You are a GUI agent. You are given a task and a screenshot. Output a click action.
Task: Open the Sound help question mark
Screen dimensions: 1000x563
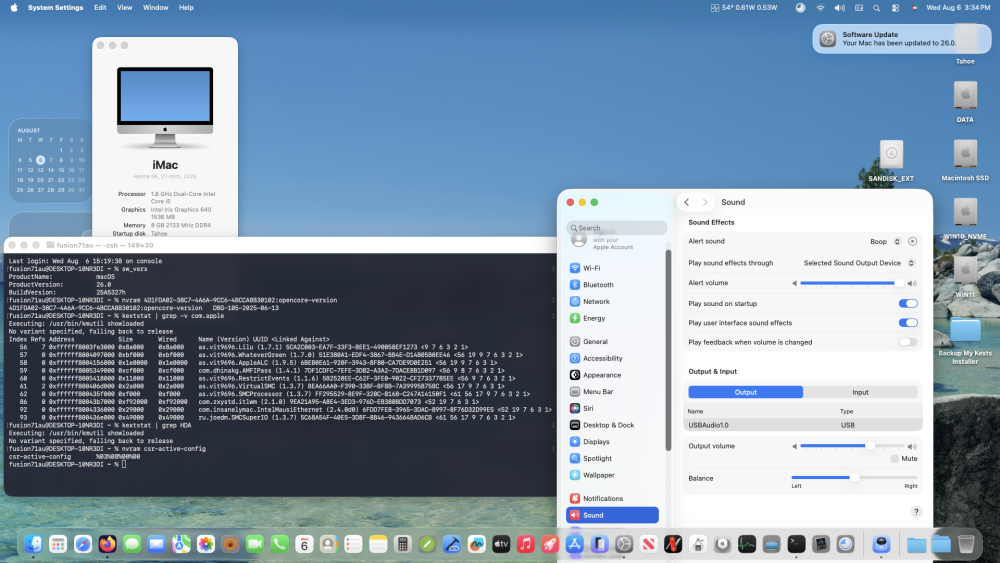point(916,511)
